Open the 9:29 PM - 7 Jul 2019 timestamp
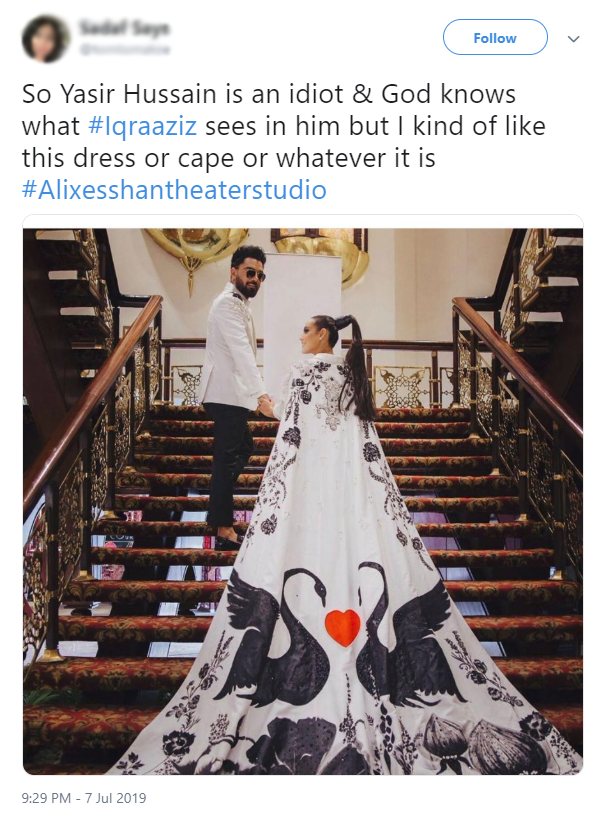Viewport: 609px width, 813px height. [84, 797]
